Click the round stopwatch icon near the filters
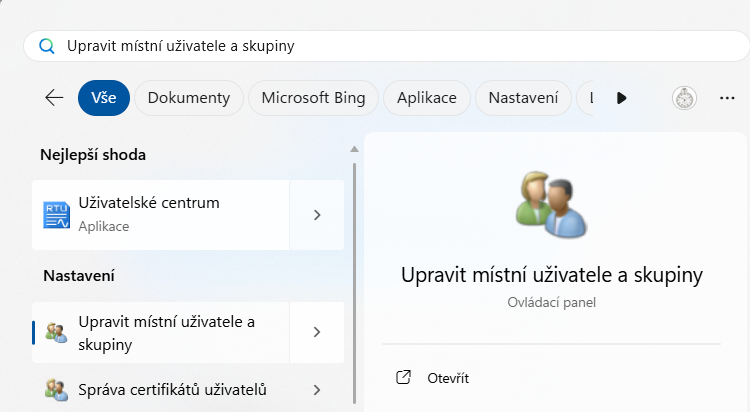Image resolution: width=750 pixels, height=412 pixels. pos(685,98)
